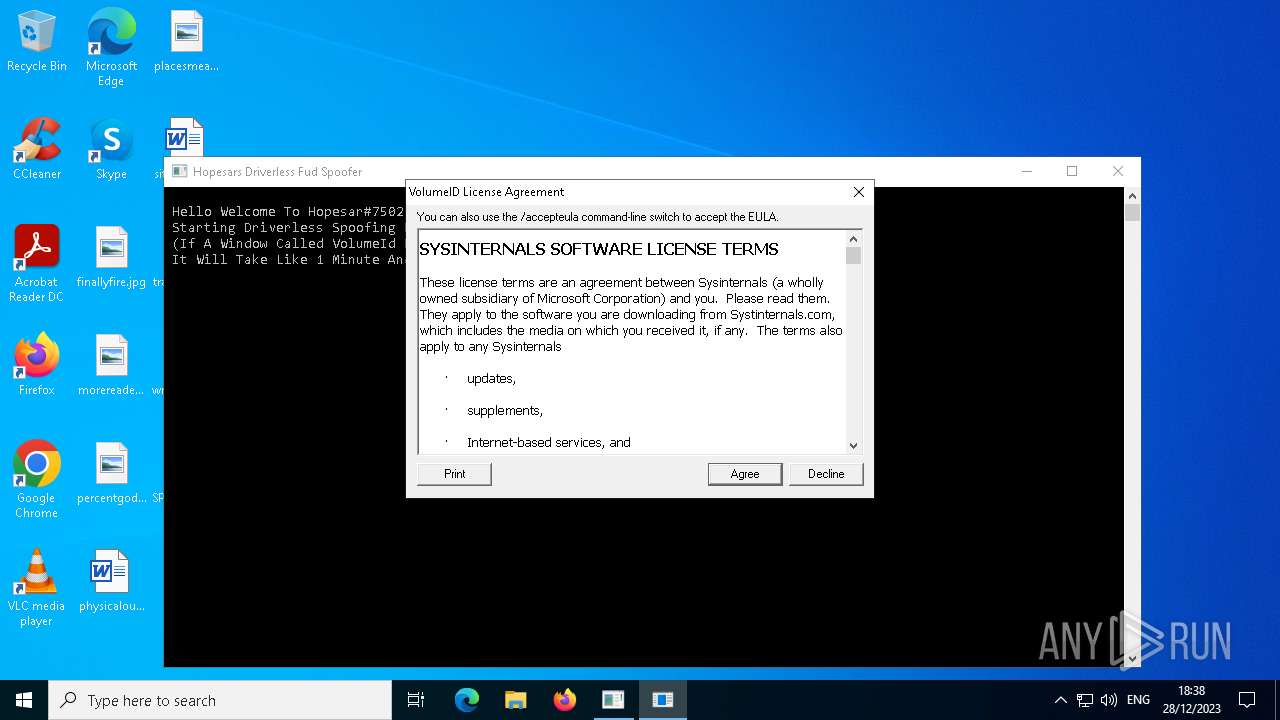The image size is (1280, 720).
Task: Select the morereade... image file
Action: (x=111, y=366)
